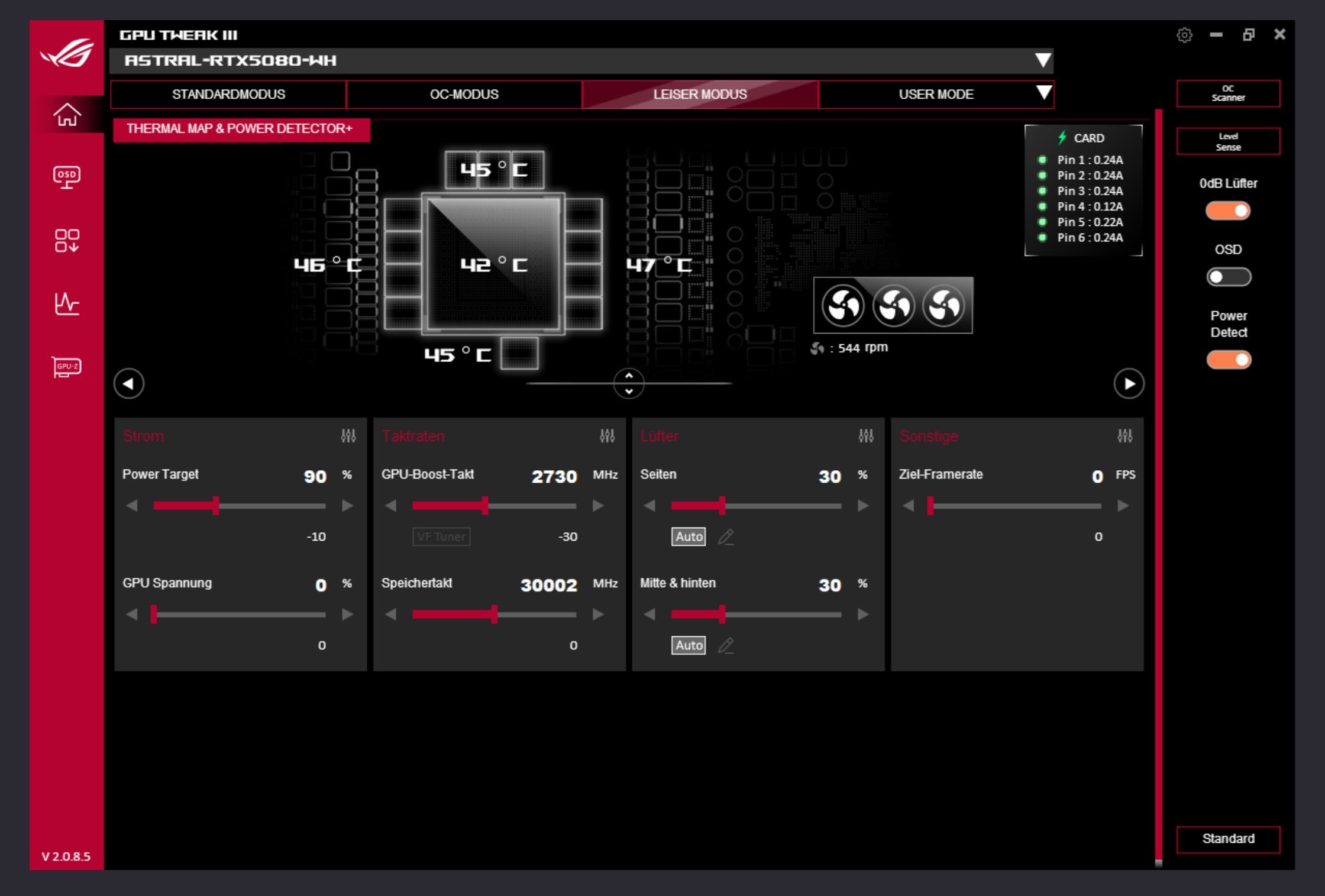Open the User Mode profile dropdown arrow
1325x896 pixels.
coord(1044,93)
